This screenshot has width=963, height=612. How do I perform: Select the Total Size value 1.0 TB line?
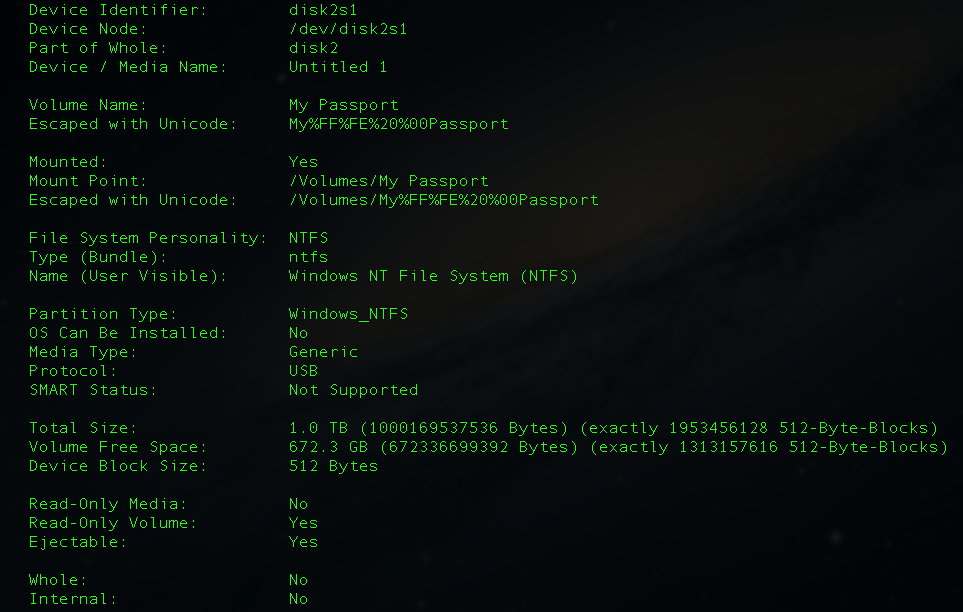[x=614, y=428]
